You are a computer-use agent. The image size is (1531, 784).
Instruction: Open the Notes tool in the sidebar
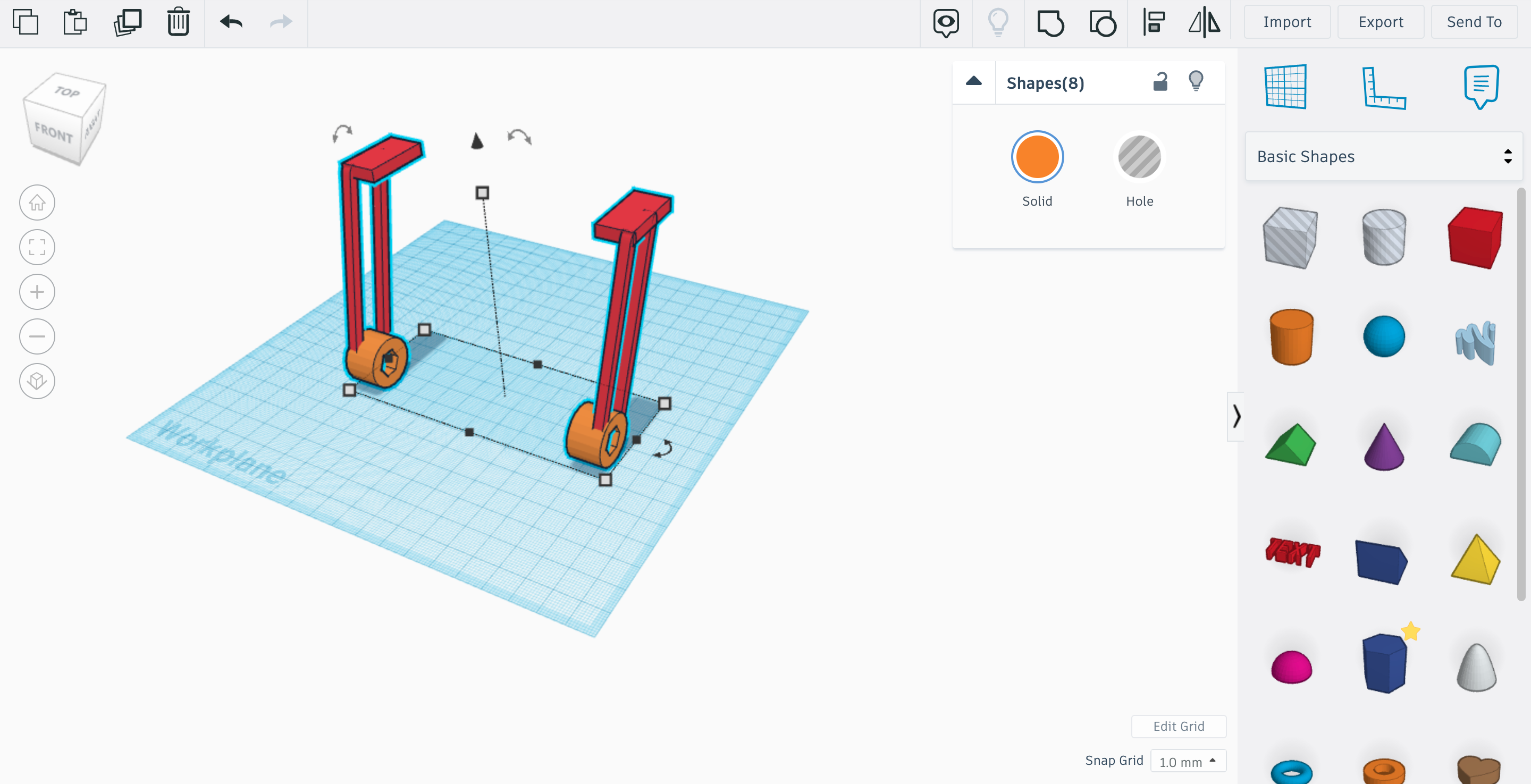(x=1480, y=87)
